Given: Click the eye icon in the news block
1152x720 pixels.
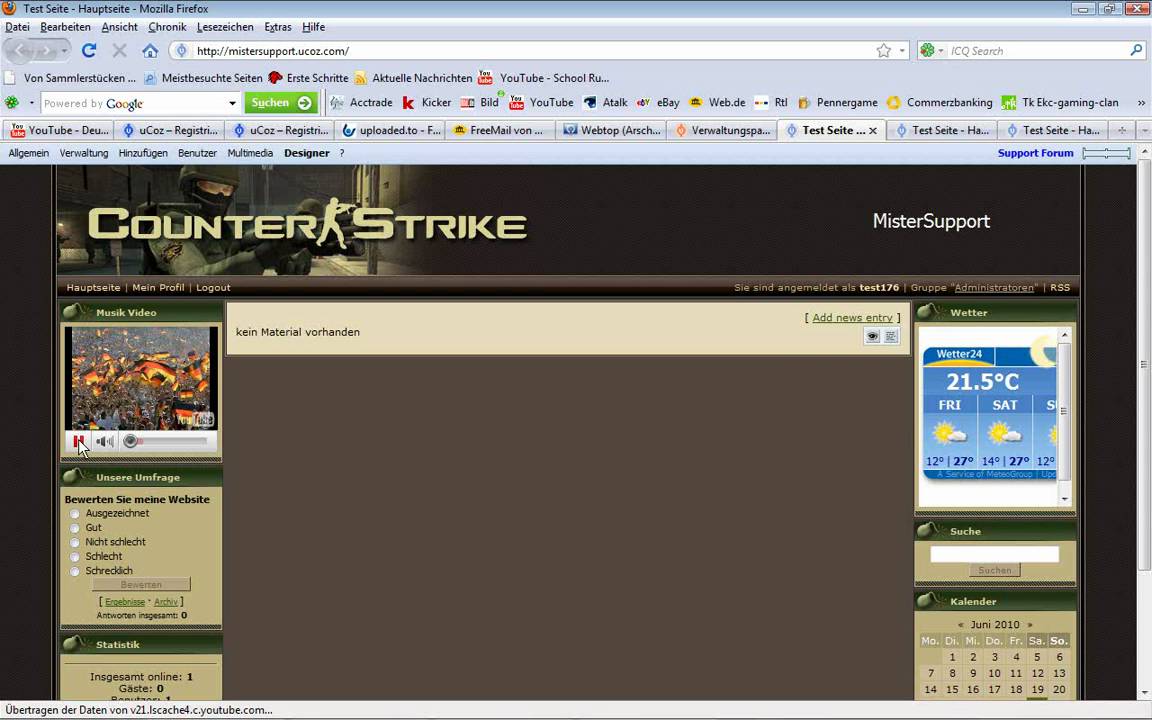Looking at the screenshot, I should point(872,336).
